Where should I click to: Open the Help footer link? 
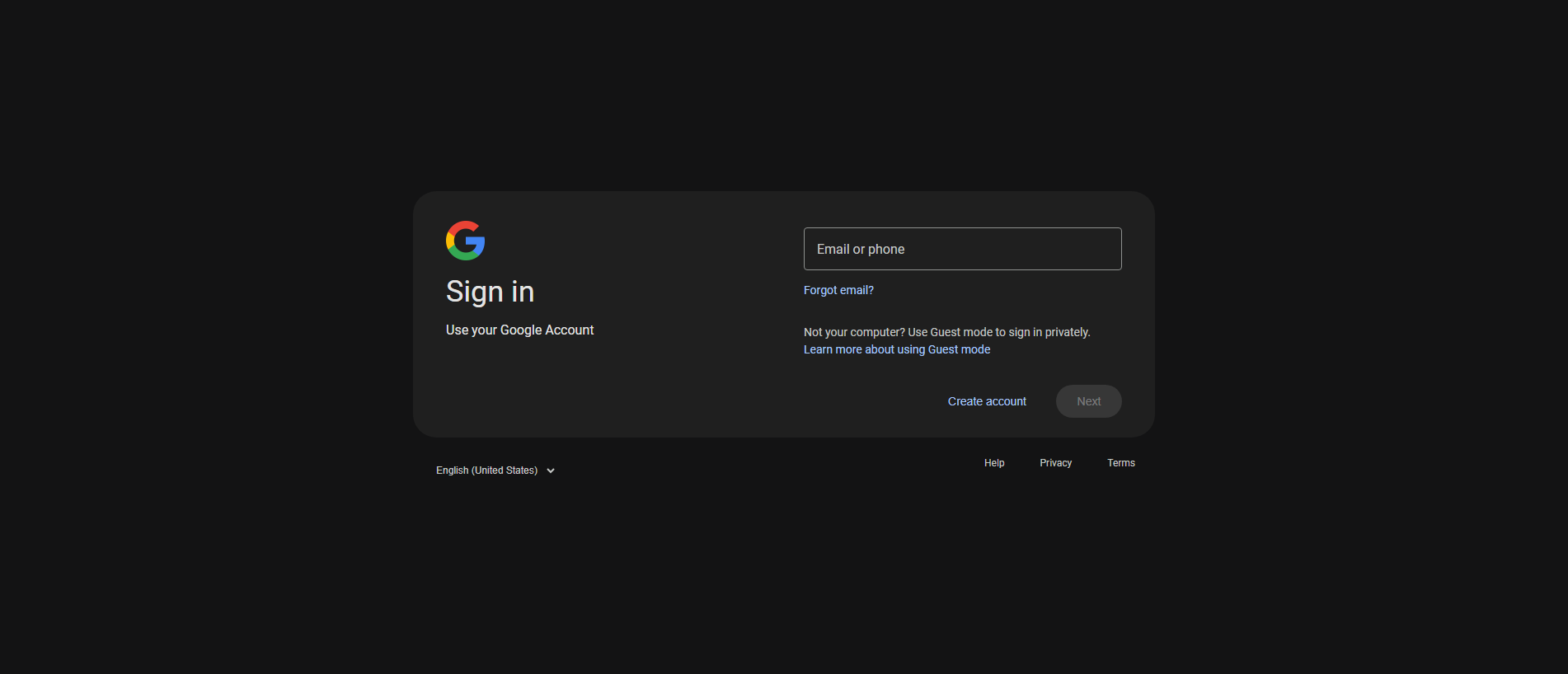point(994,463)
